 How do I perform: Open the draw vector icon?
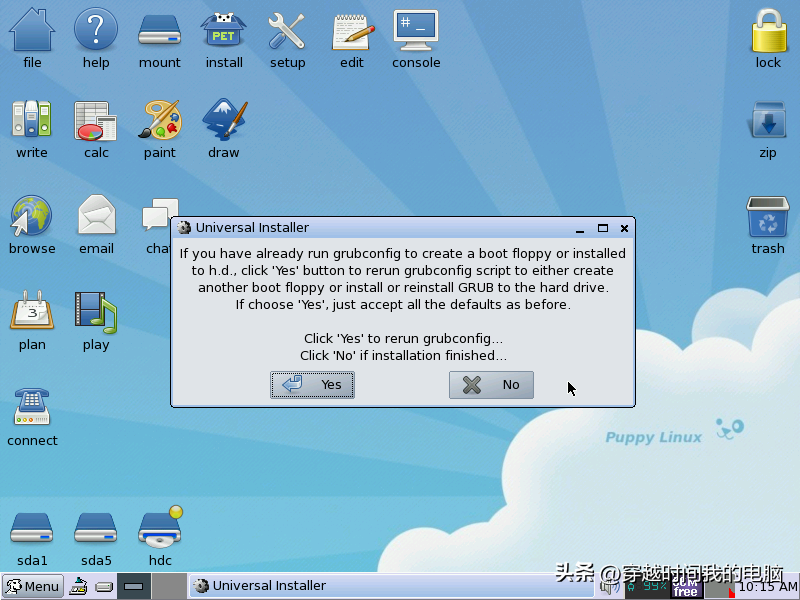[x=224, y=119]
